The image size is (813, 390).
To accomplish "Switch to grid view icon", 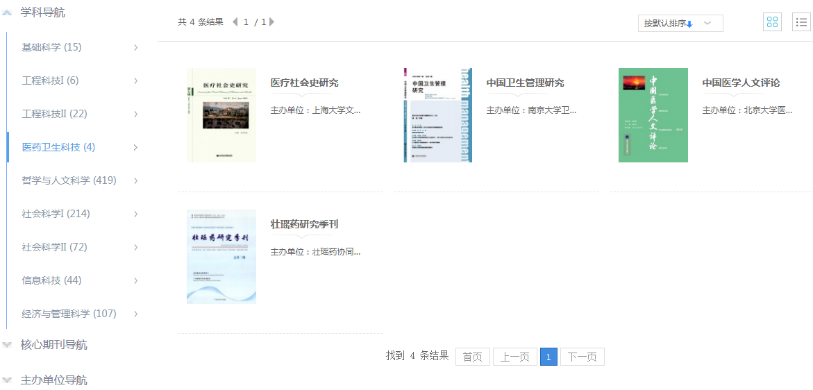I will click(x=773, y=22).
